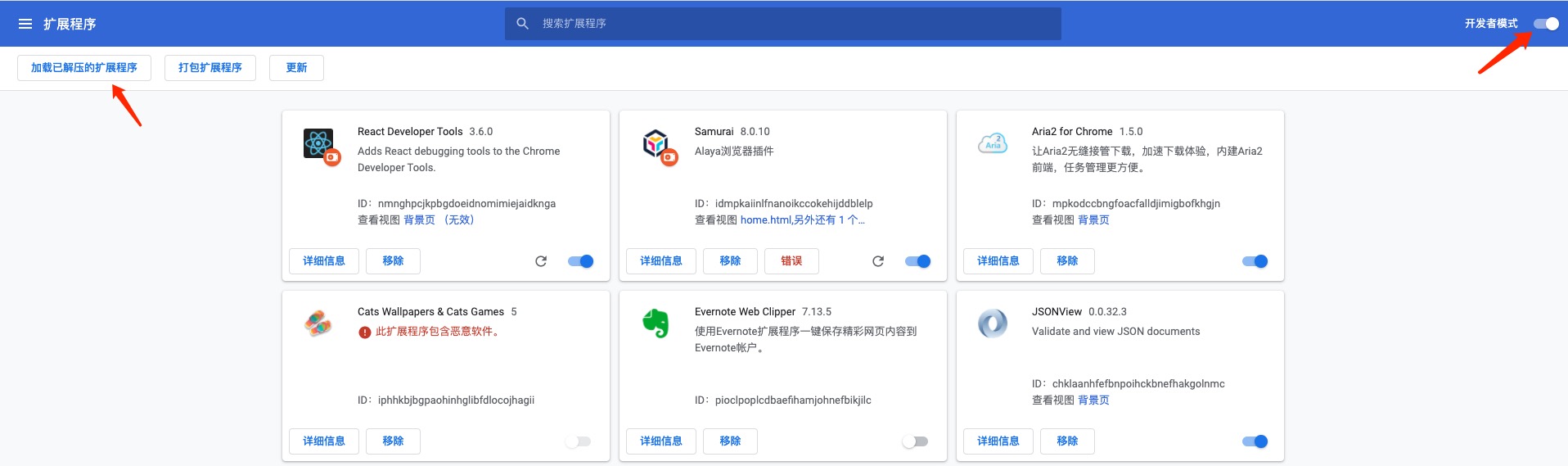Click the JSONView extension icon
The image size is (1568, 466).
[x=993, y=323]
